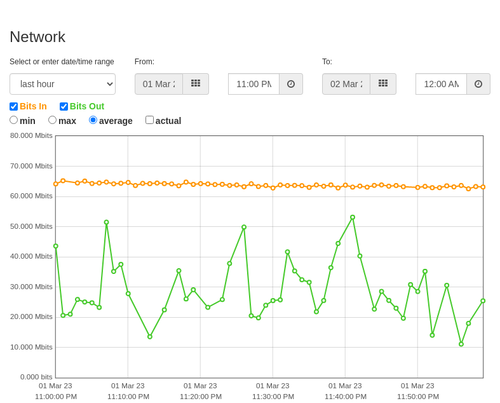Click the To time field '12:00 AM'
The image size is (500, 403).
441,84
